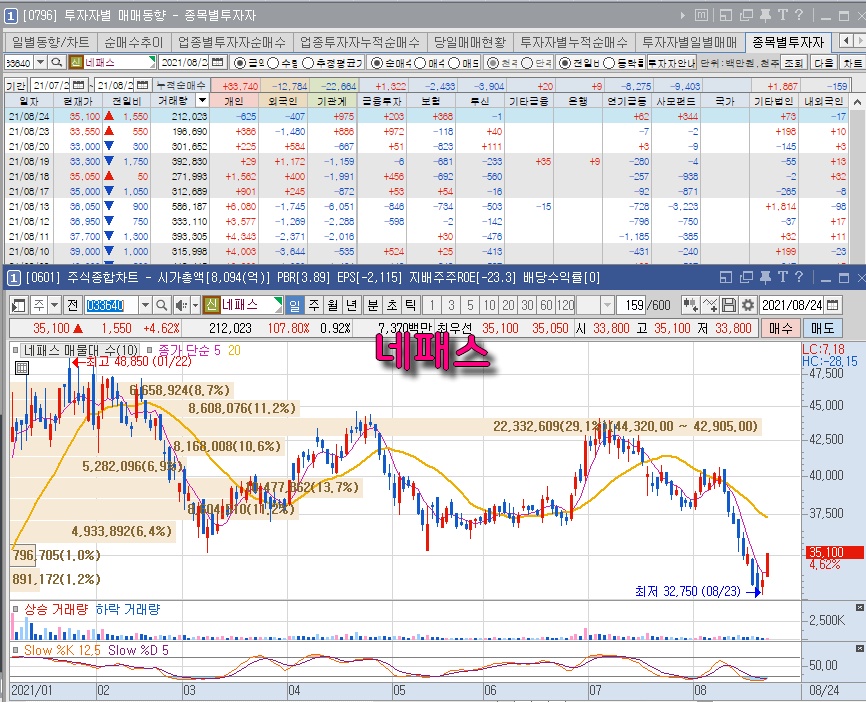
Task: Switch to the 일별동향/차트 tab
Action: click(x=51, y=42)
